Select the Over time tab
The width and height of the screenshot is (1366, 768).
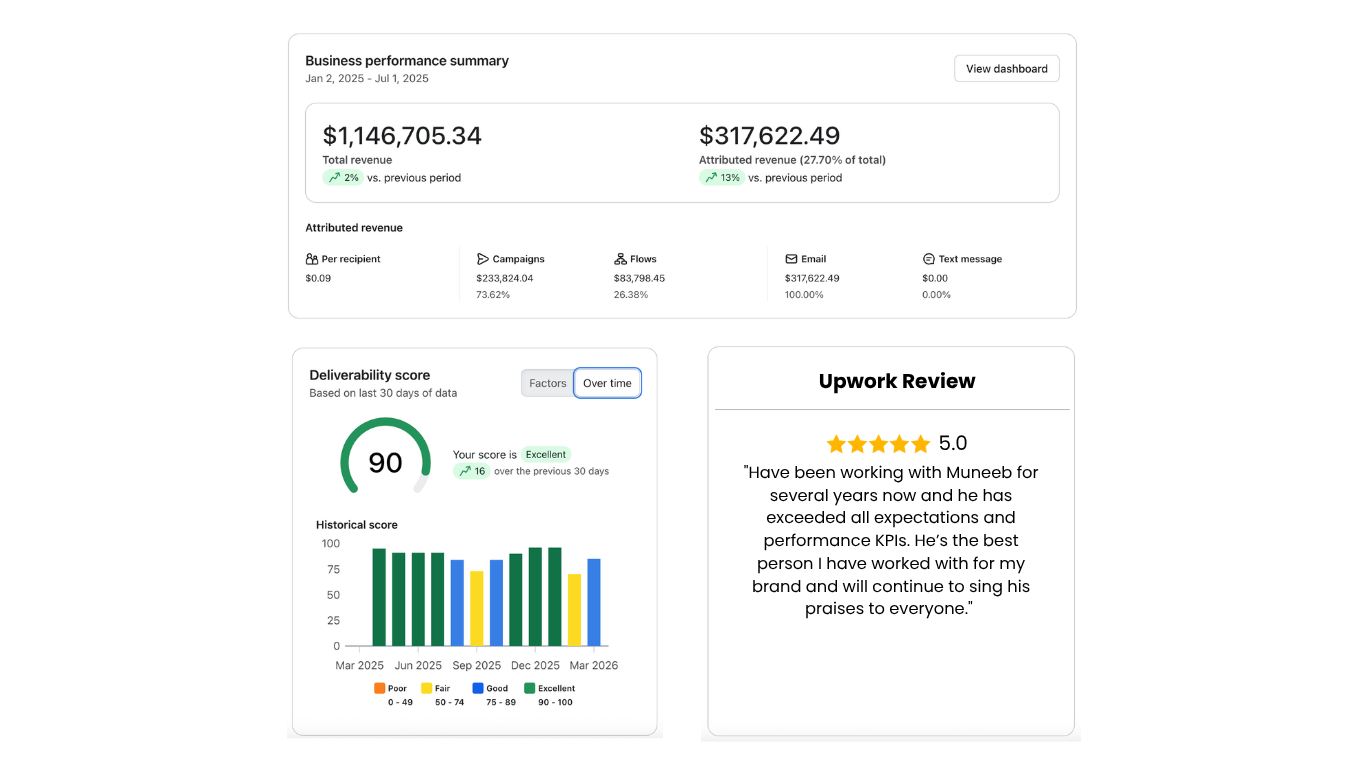click(x=607, y=383)
